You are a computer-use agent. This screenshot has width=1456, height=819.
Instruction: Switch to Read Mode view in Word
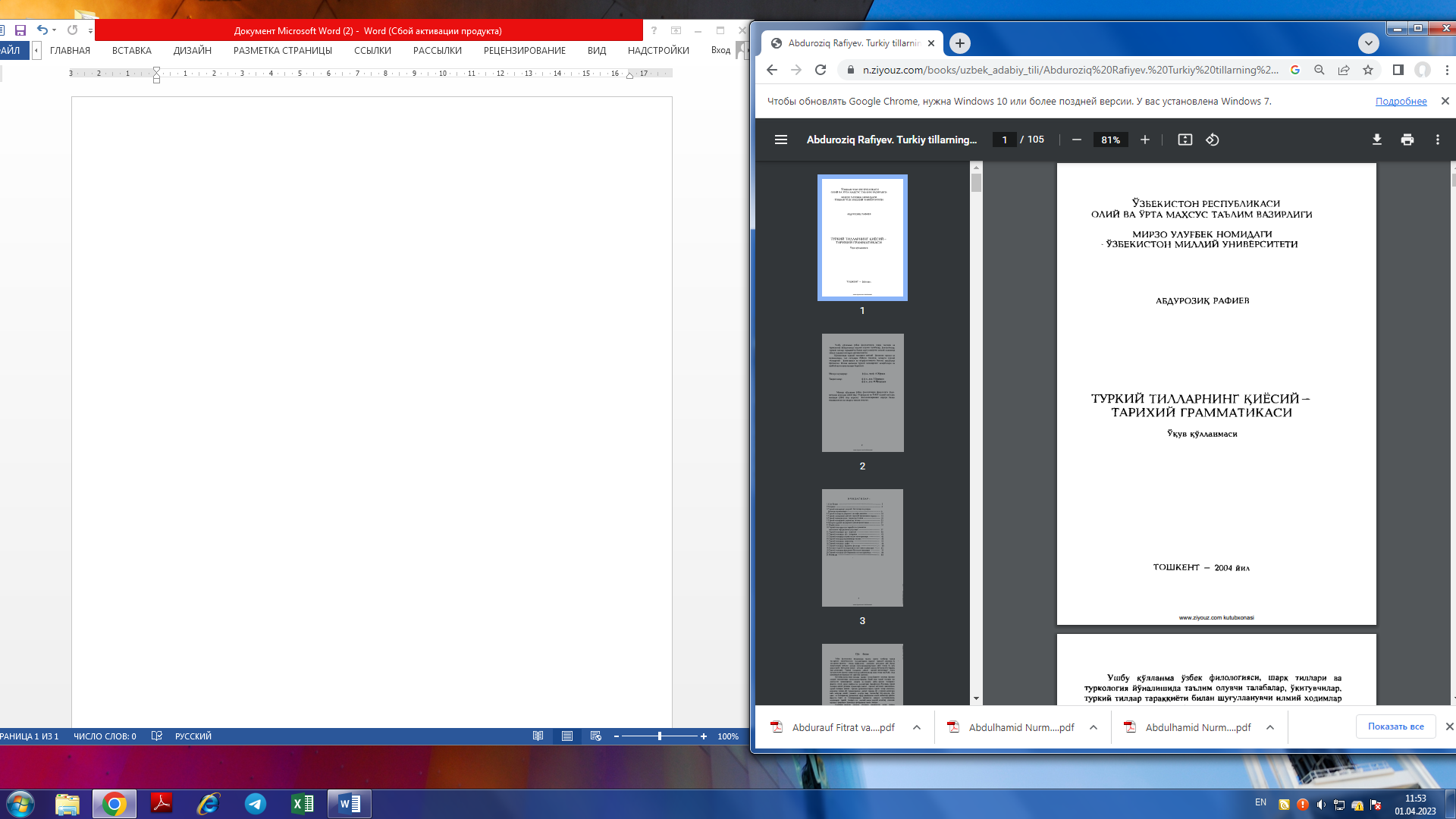click(538, 736)
